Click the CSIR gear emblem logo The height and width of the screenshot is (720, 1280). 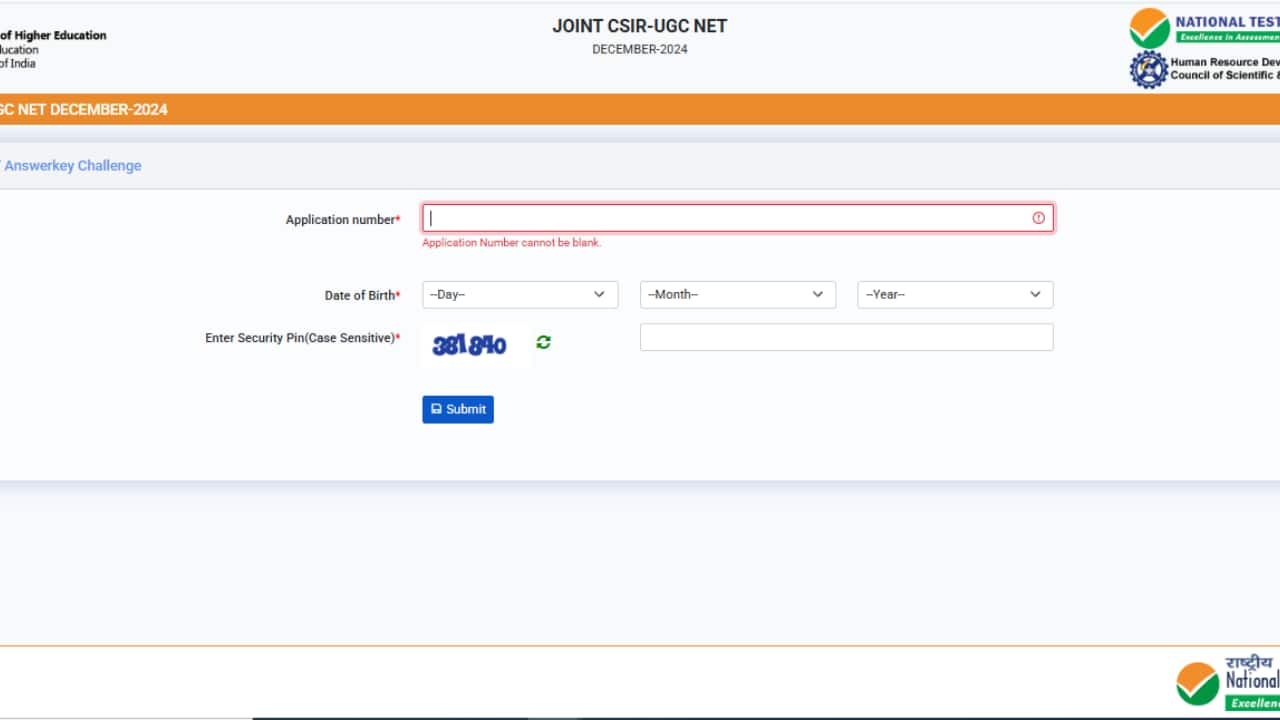tap(1146, 68)
